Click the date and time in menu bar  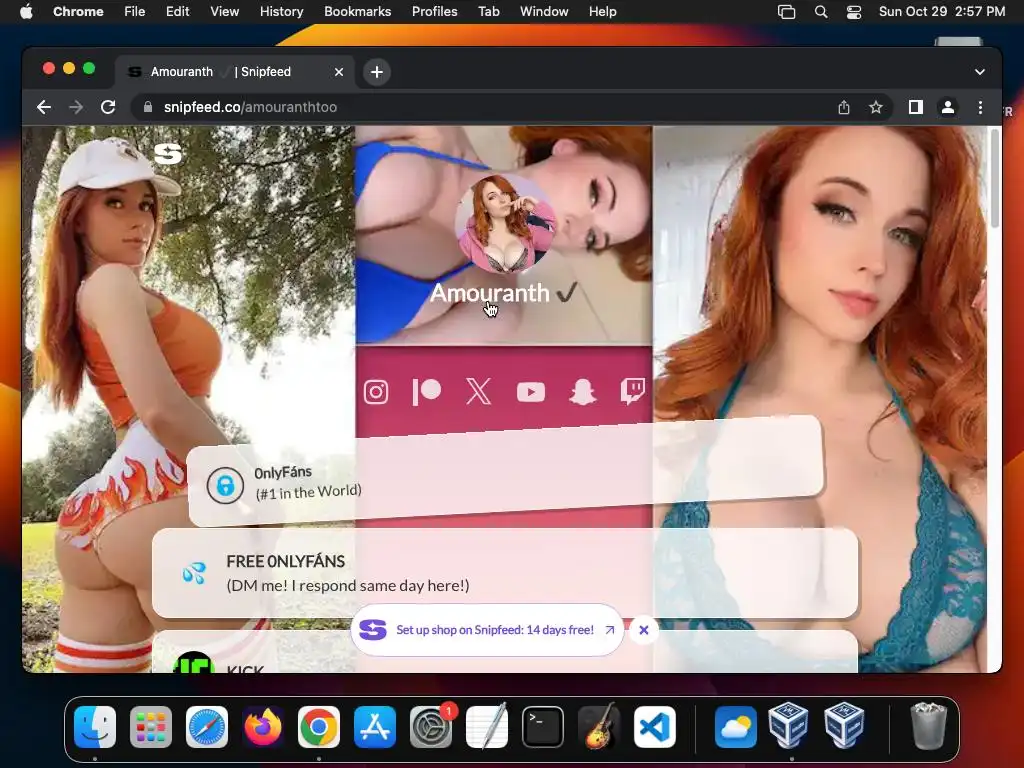pos(942,12)
